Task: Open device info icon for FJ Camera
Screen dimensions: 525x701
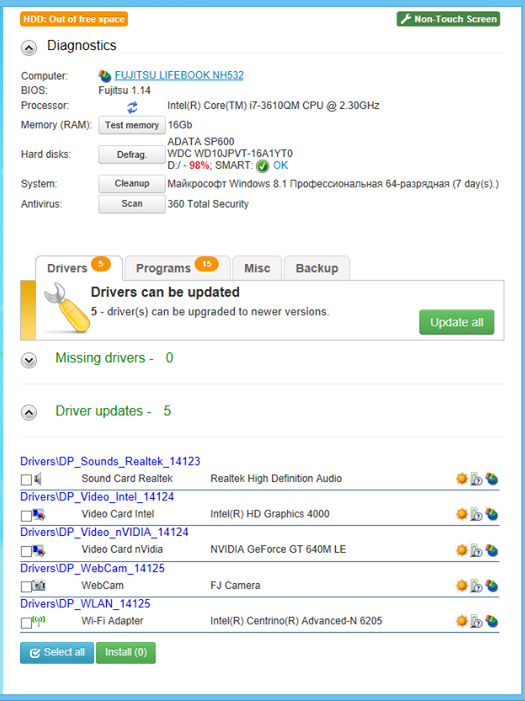Action: (x=477, y=586)
